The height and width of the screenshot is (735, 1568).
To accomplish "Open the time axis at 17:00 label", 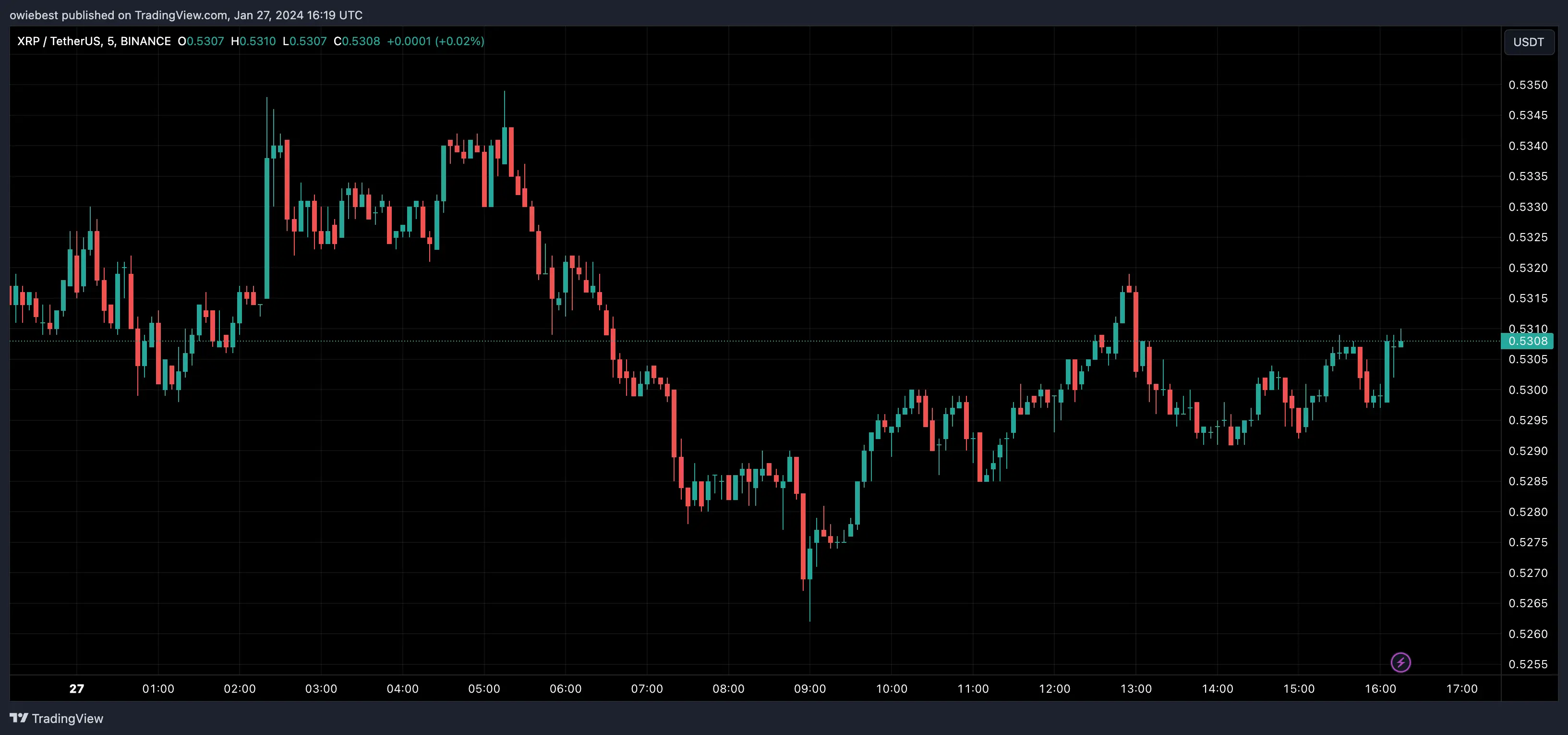I will [x=1463, y=689].
